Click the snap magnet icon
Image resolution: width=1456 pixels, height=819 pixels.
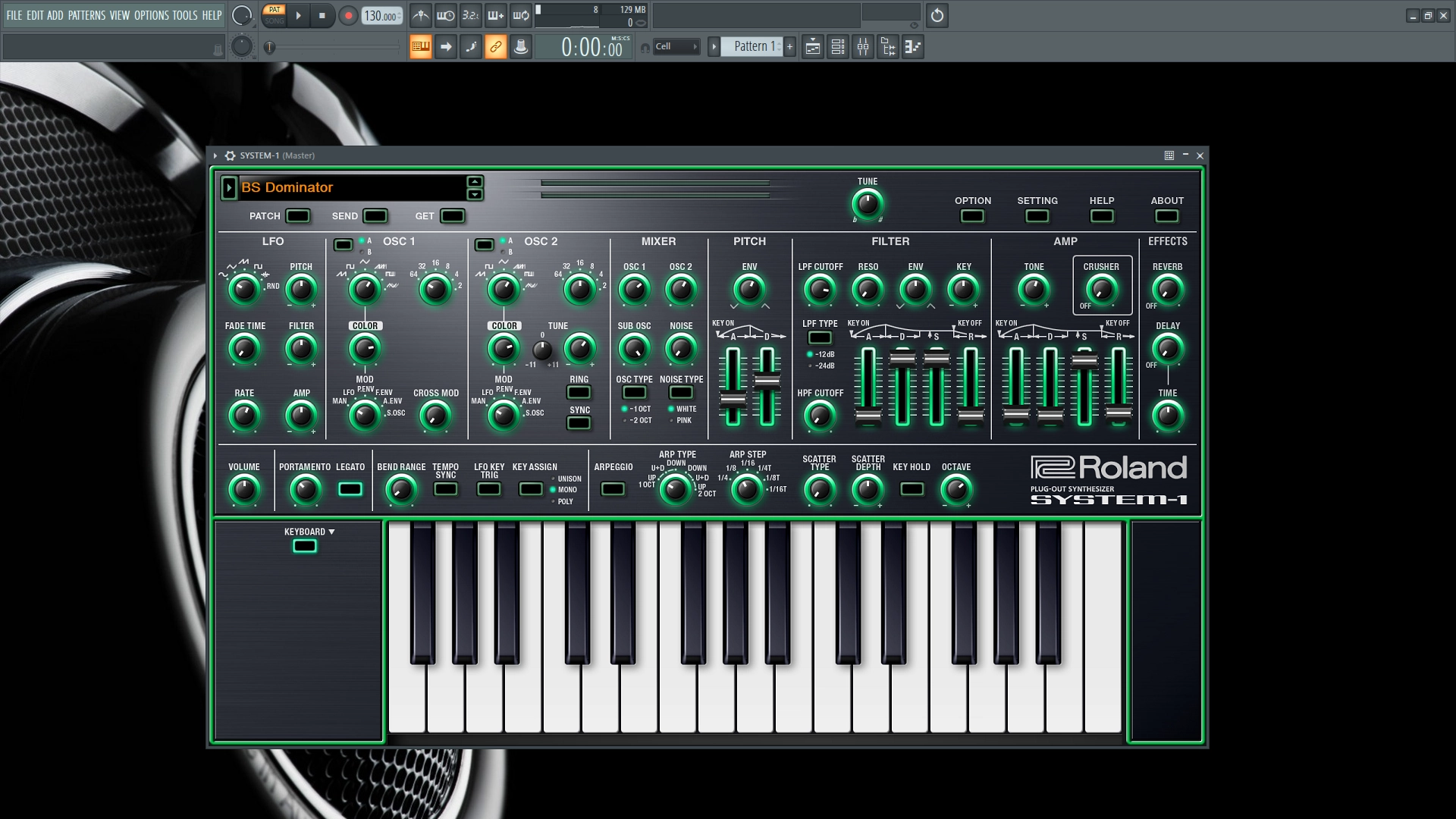click(645, 48)
